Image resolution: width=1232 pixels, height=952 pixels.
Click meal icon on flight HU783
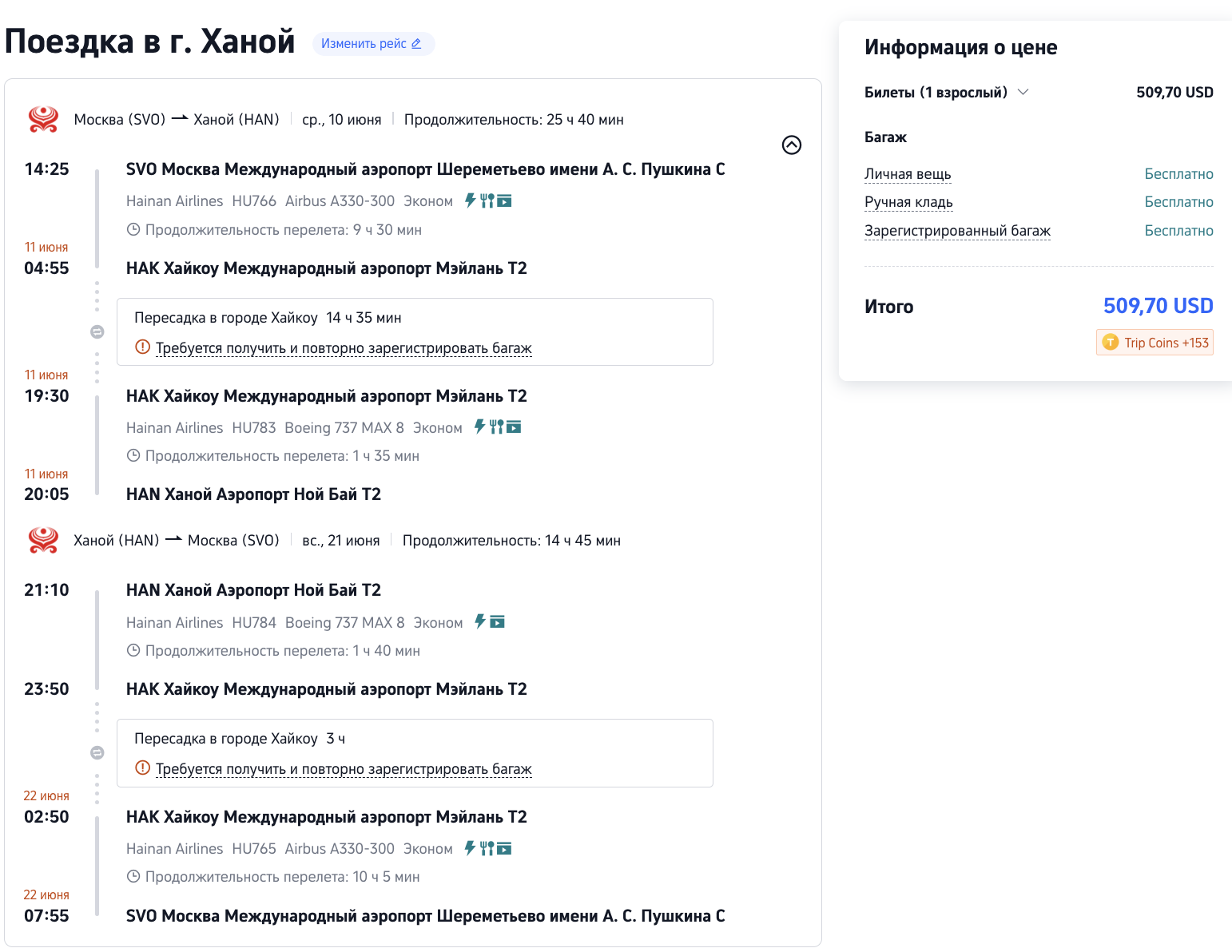click(496, 427)
